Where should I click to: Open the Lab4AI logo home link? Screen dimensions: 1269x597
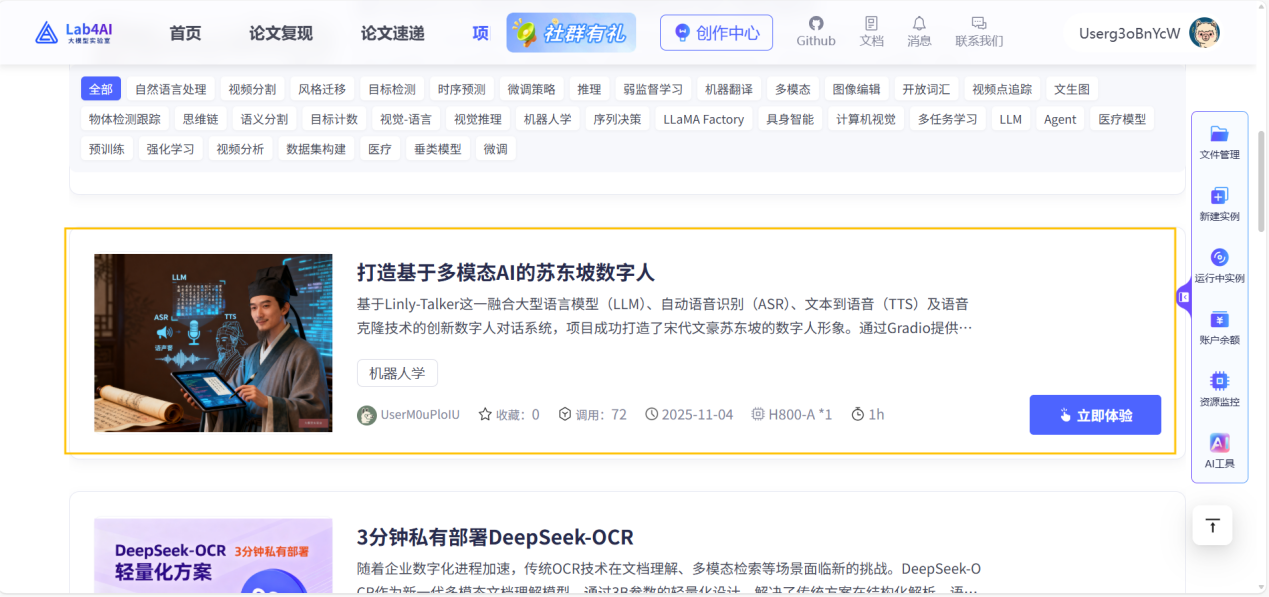pyautogui.click(x=74, y=33)
